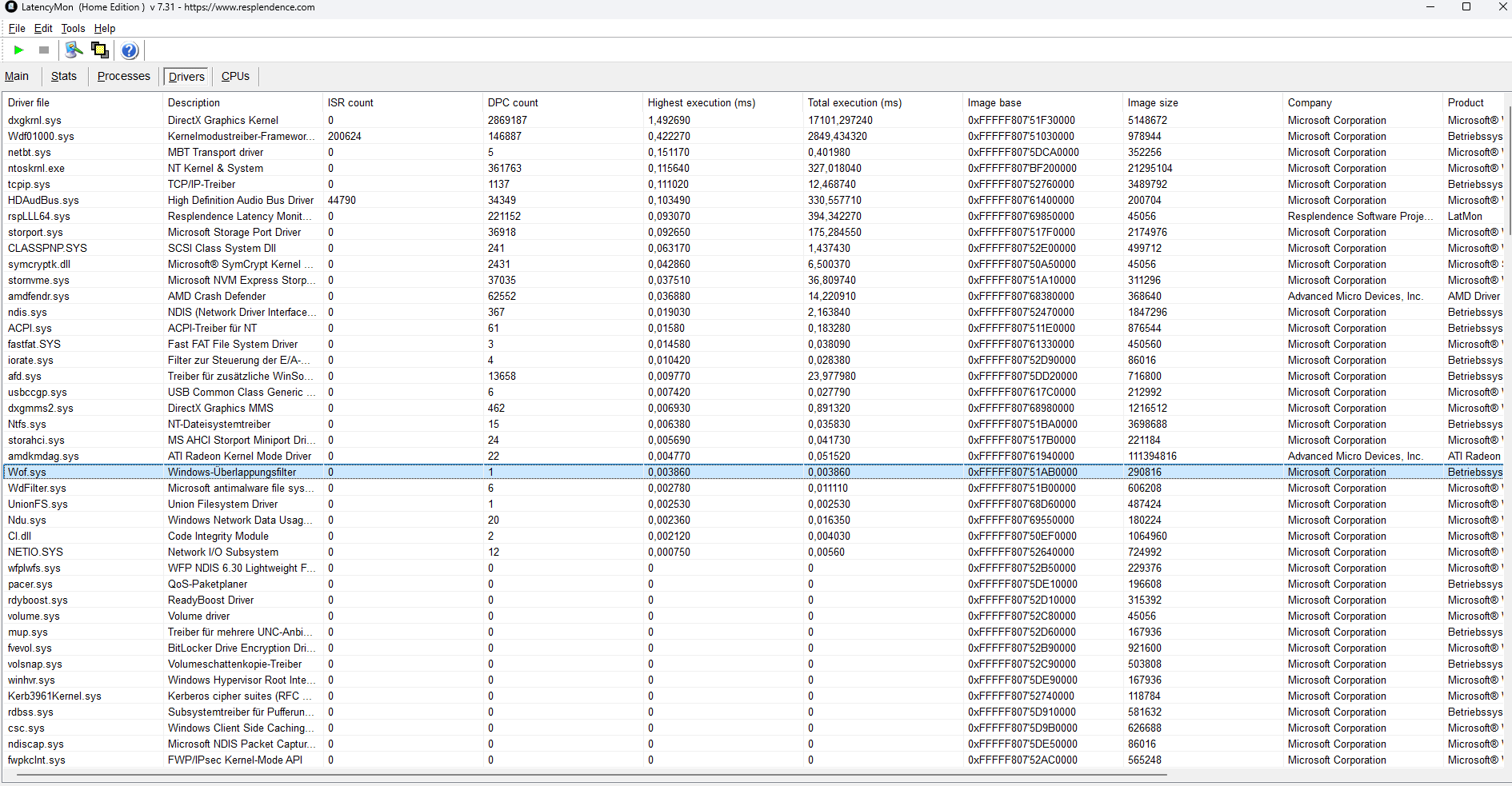This screenshot has width=1512, height=786.
Task: Select the CI.dll driver row
Action: 754,537
